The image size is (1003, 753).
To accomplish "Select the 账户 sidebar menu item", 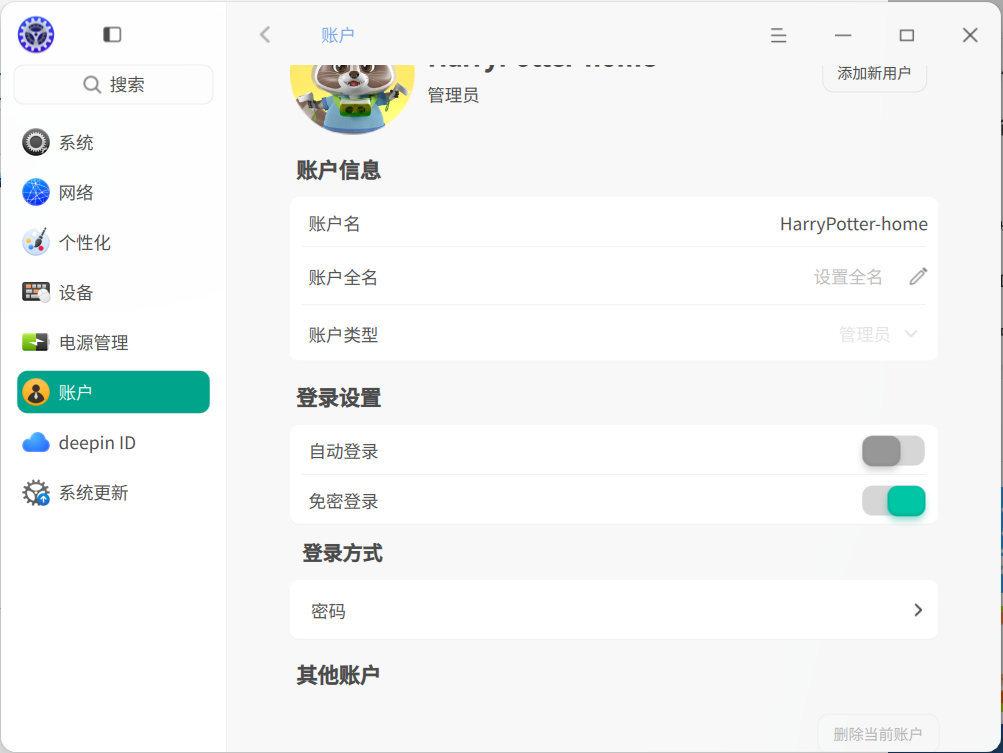I will click(x=113, y=392).
